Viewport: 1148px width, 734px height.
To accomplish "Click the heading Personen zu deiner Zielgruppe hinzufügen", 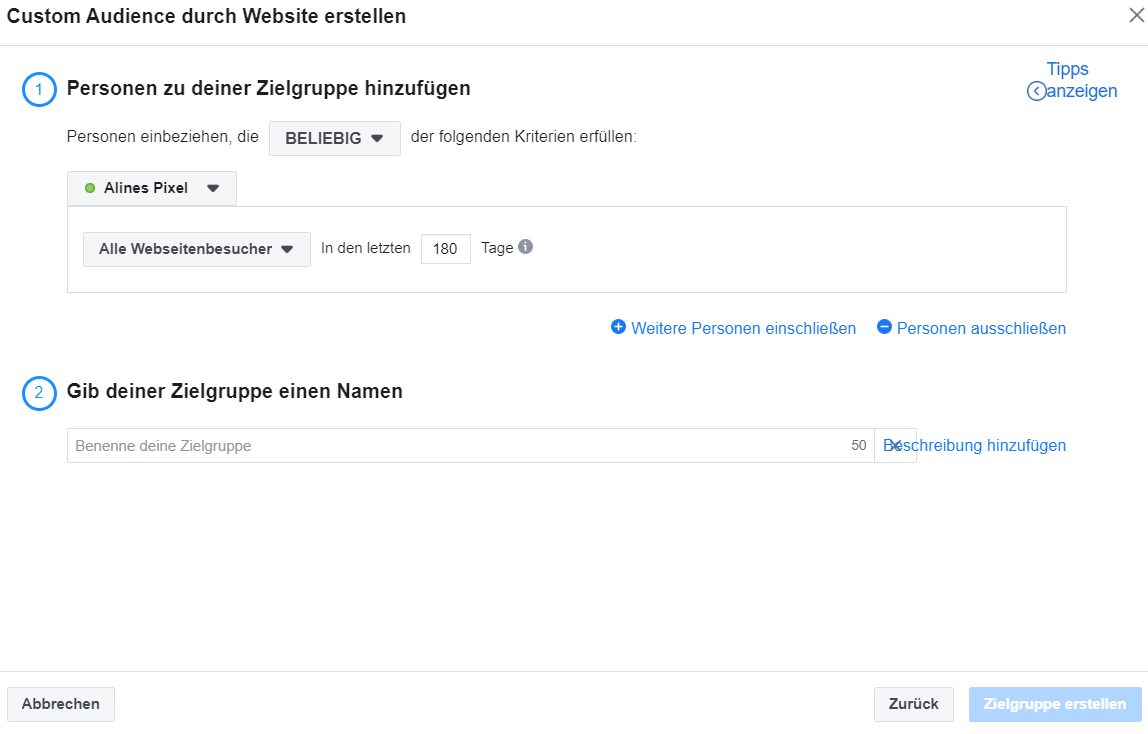I will 269,89.
